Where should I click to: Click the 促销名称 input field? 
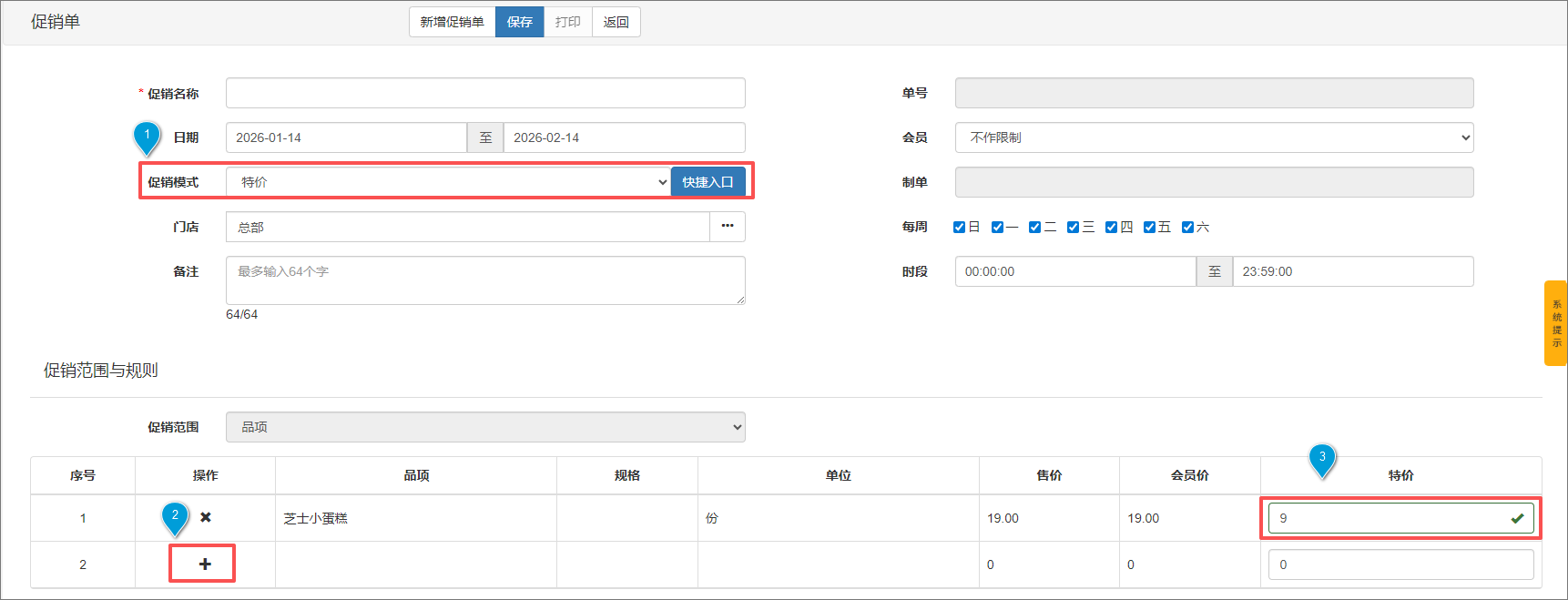click(485, 93)
